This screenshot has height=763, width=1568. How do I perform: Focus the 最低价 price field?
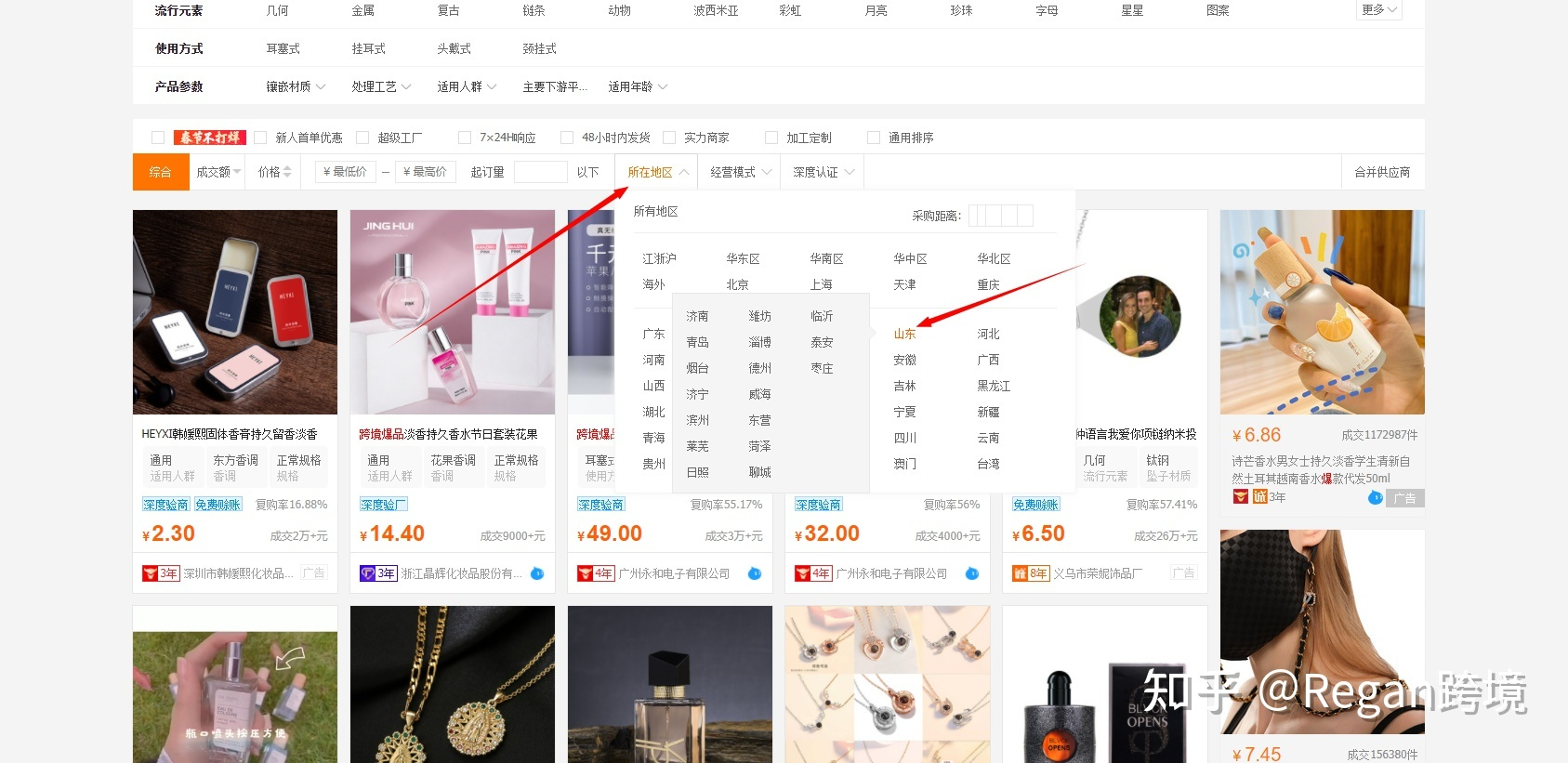pos(345,172)
